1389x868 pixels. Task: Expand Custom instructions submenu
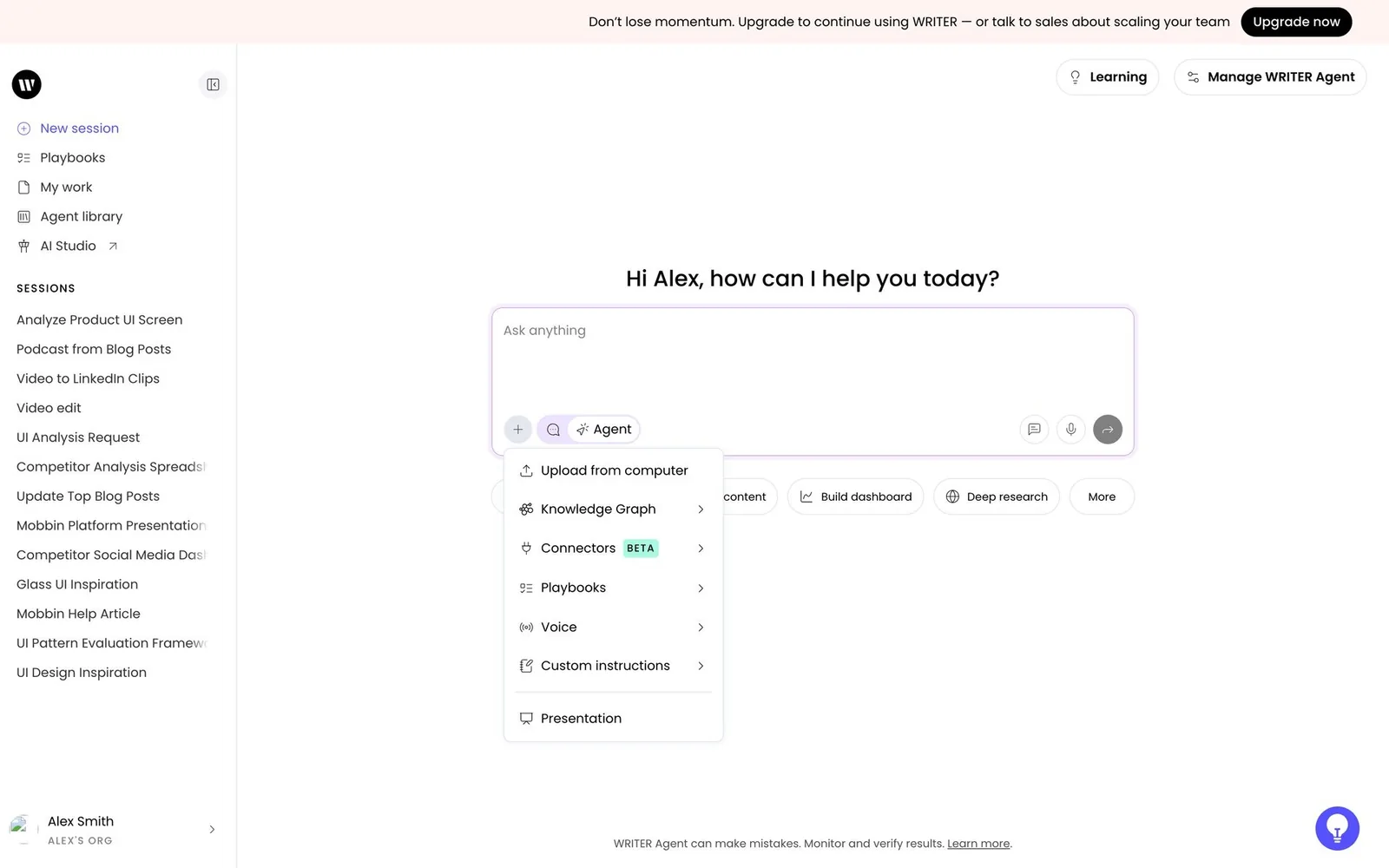coord(613,666)
